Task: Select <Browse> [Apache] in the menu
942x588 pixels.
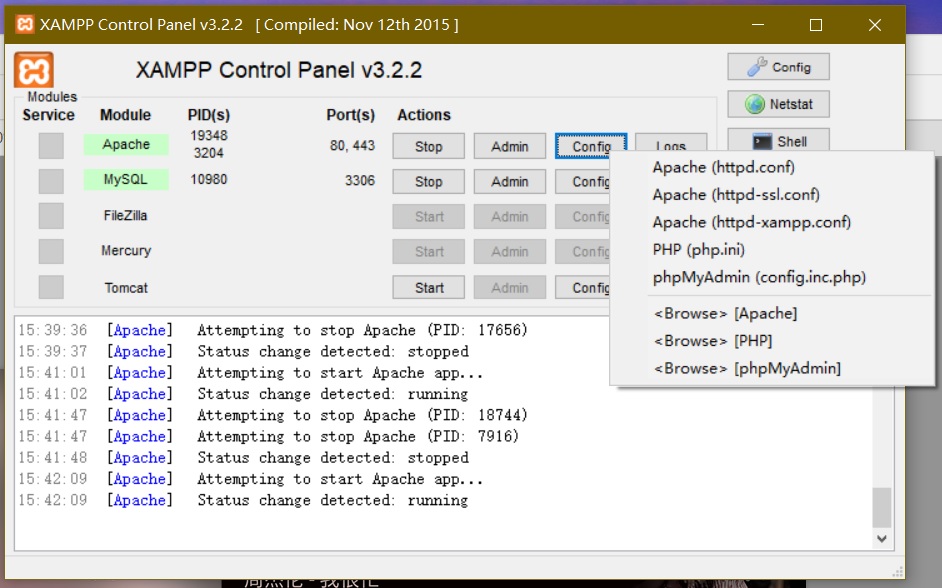Action: point(772,314)
